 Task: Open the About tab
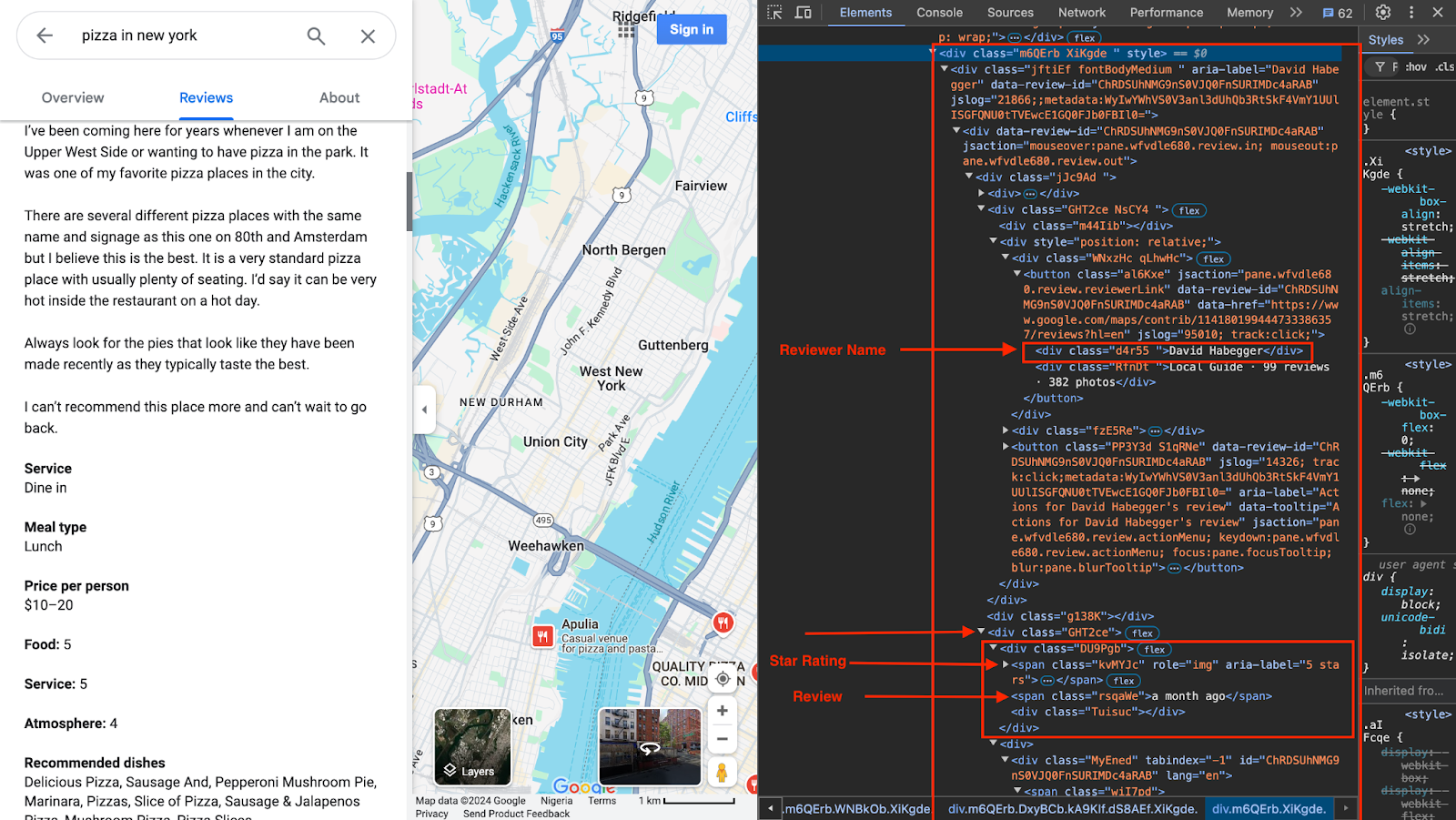[339, 98]
